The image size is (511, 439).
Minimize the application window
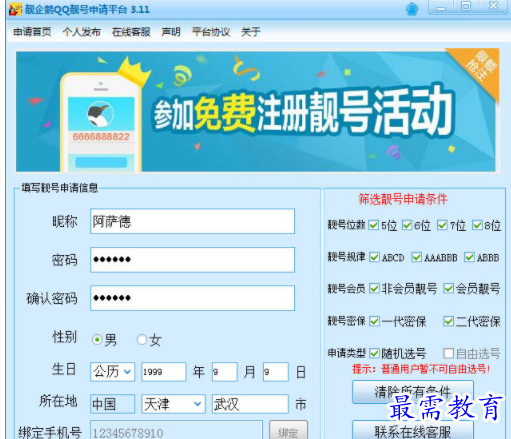441,7
